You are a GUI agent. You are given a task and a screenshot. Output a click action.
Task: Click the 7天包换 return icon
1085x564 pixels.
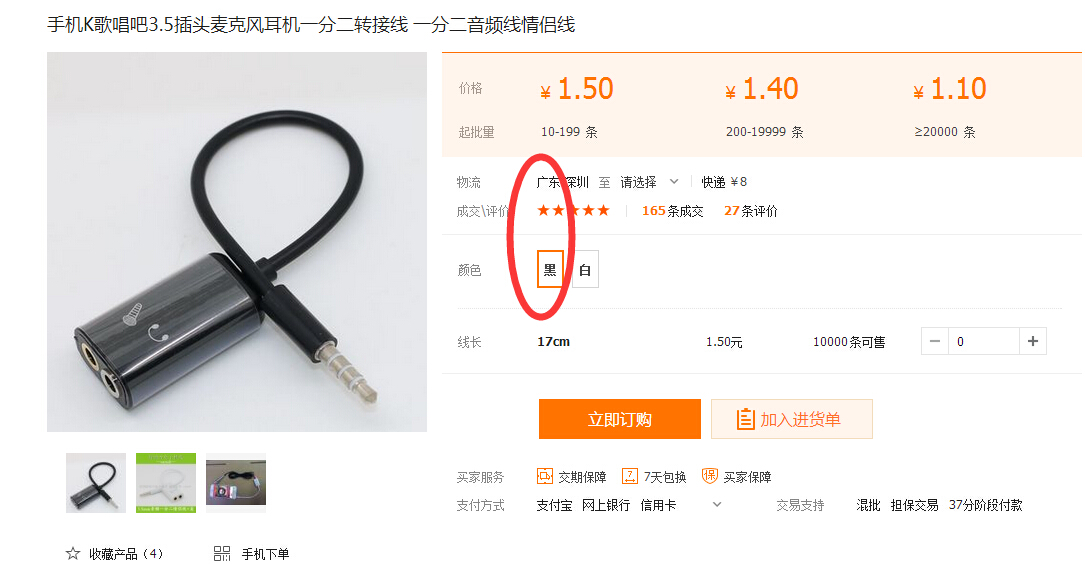(630, 476)
